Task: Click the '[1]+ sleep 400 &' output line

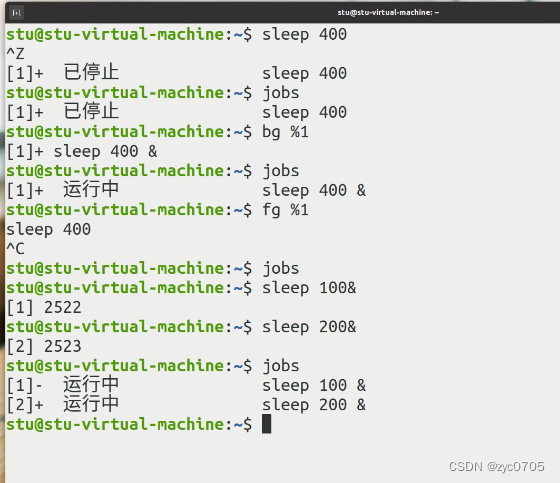Action: tap(82, 151)
